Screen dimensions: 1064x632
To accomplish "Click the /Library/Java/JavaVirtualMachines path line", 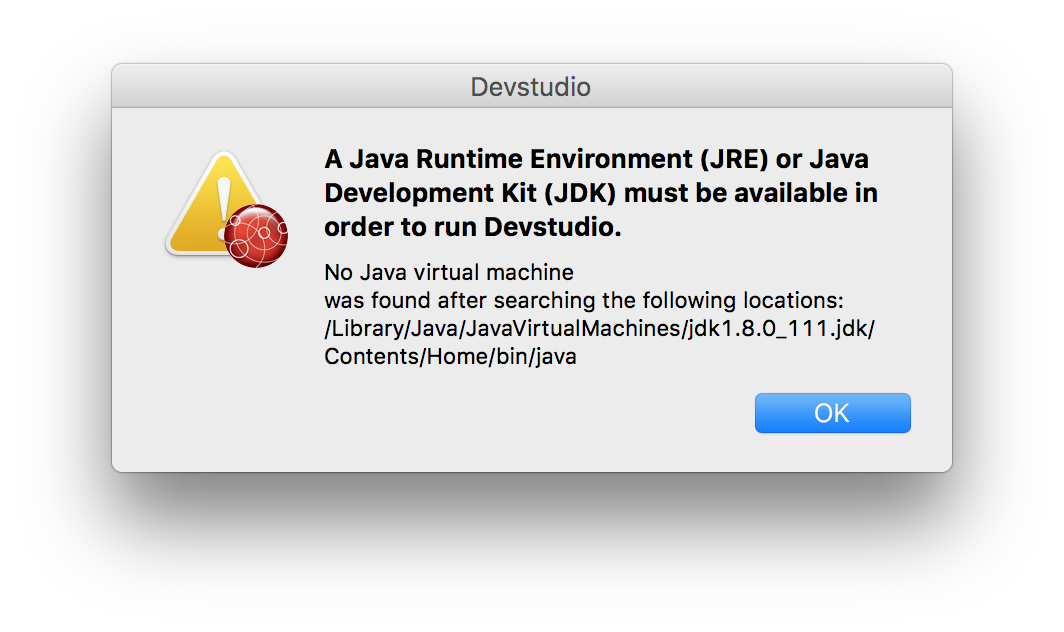I will (600, 329).
